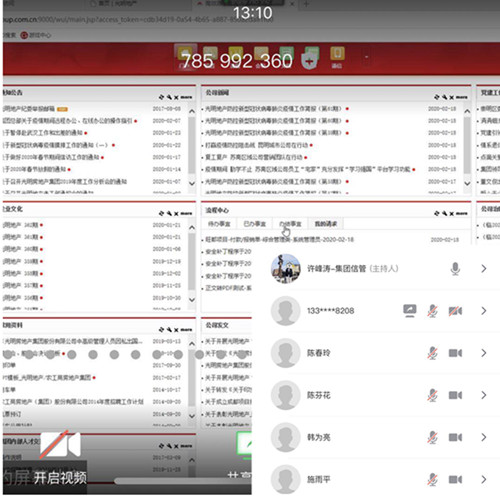Click the X icon in 企业文化 panel header
The height and width of the screenshot is (503, 500).
(x=176, y=214)
